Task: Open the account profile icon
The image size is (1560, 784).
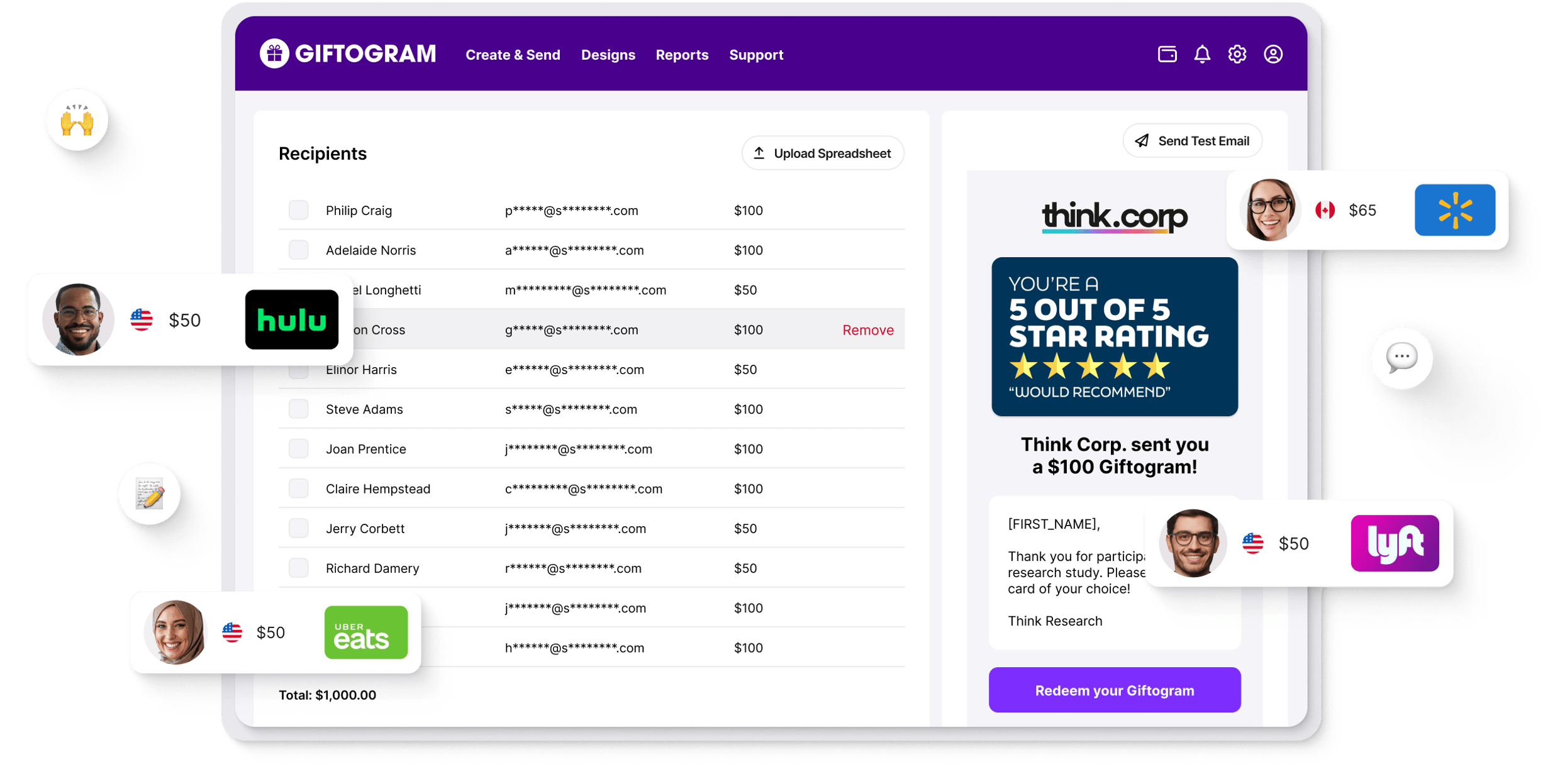Action: pos(1273,54)
